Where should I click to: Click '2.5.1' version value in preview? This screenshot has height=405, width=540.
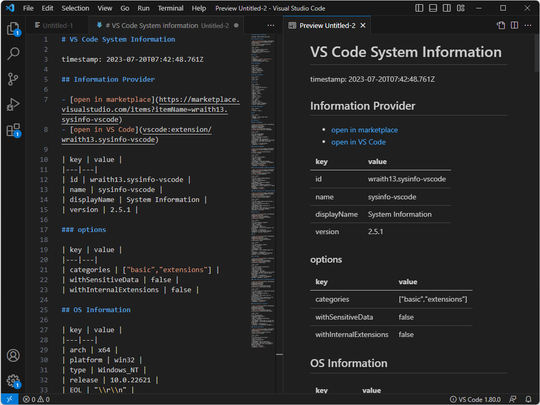(x=375, y=232)
